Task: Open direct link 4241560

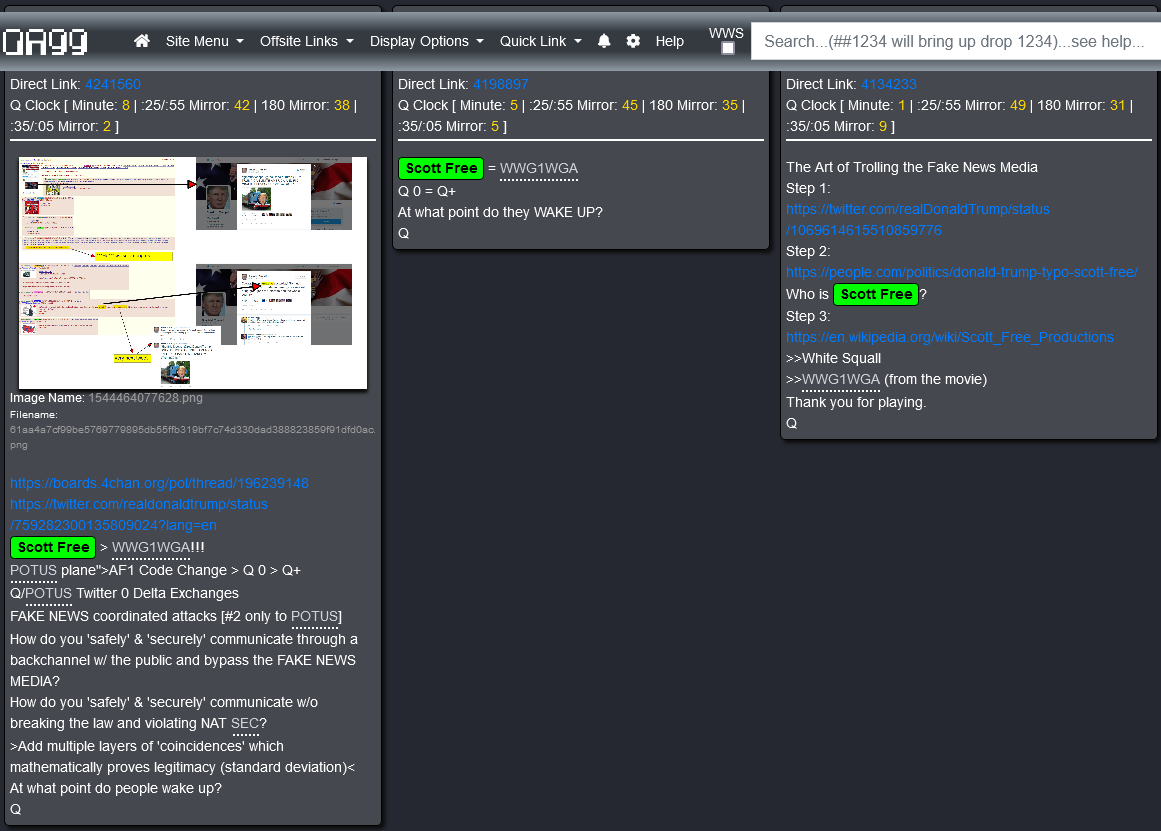Action: (x=113, y=84)
